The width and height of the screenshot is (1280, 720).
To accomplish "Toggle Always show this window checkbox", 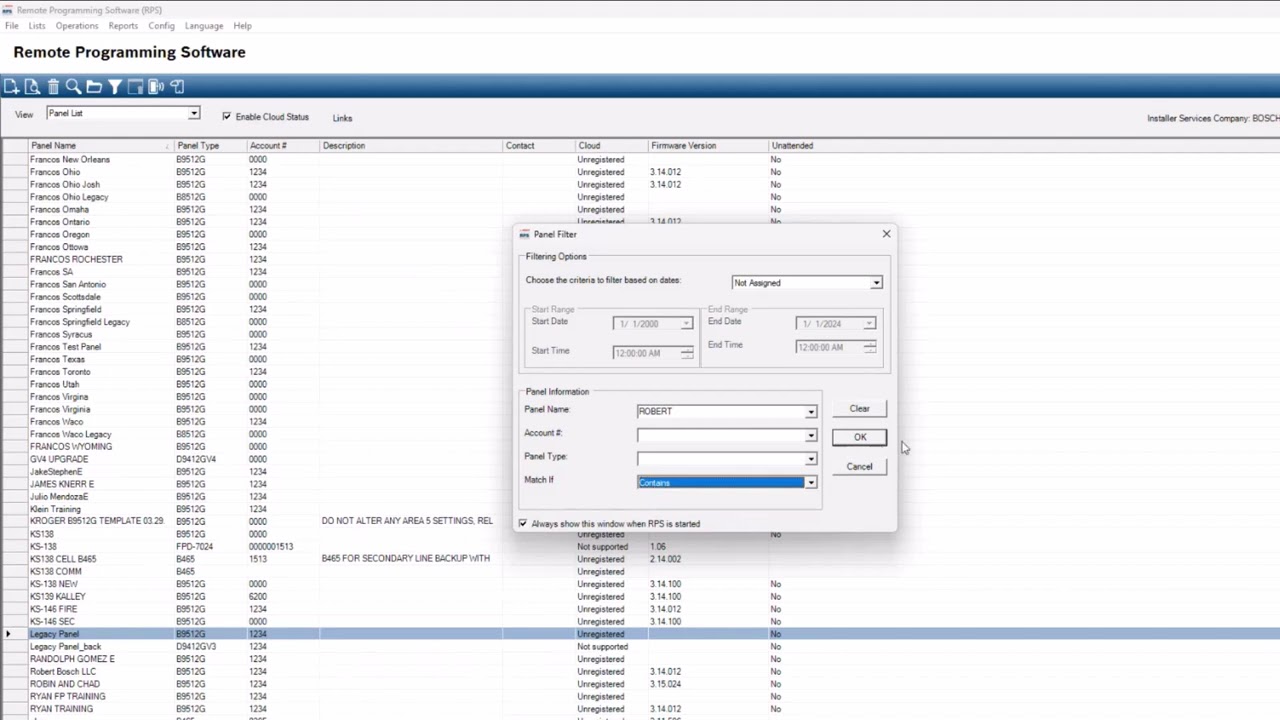I will 522,524.
